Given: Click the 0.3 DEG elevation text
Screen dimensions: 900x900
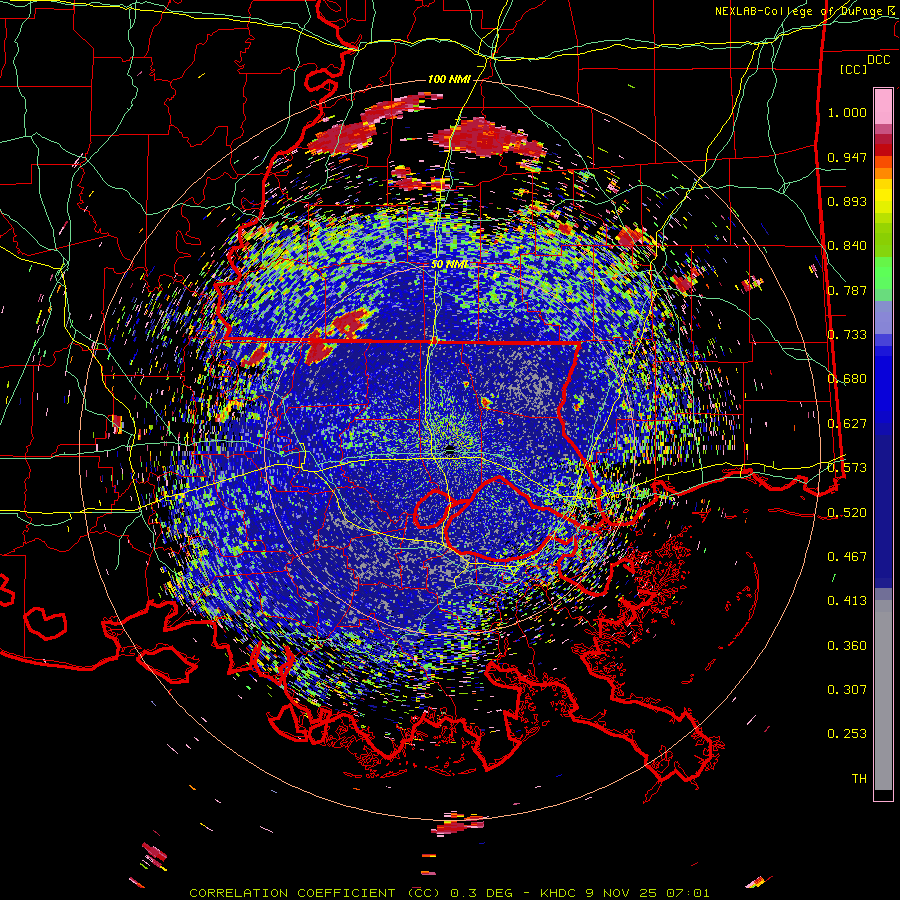Looking at the screenshot, I should click(482, 893).
